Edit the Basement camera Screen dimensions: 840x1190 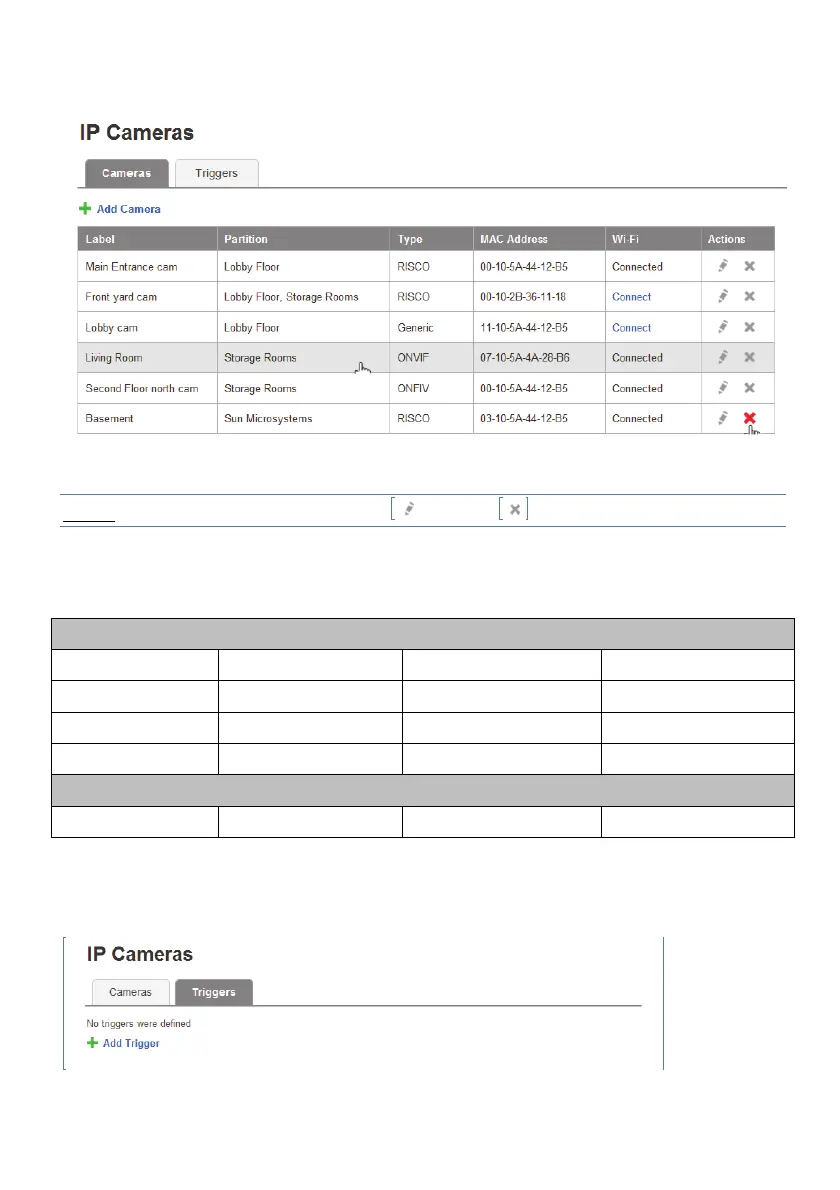[723, 418]
